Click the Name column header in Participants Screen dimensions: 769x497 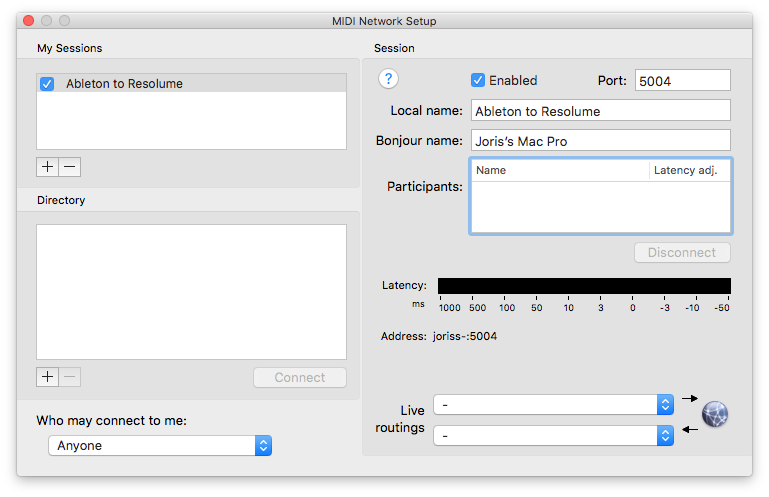click(560, 171)
